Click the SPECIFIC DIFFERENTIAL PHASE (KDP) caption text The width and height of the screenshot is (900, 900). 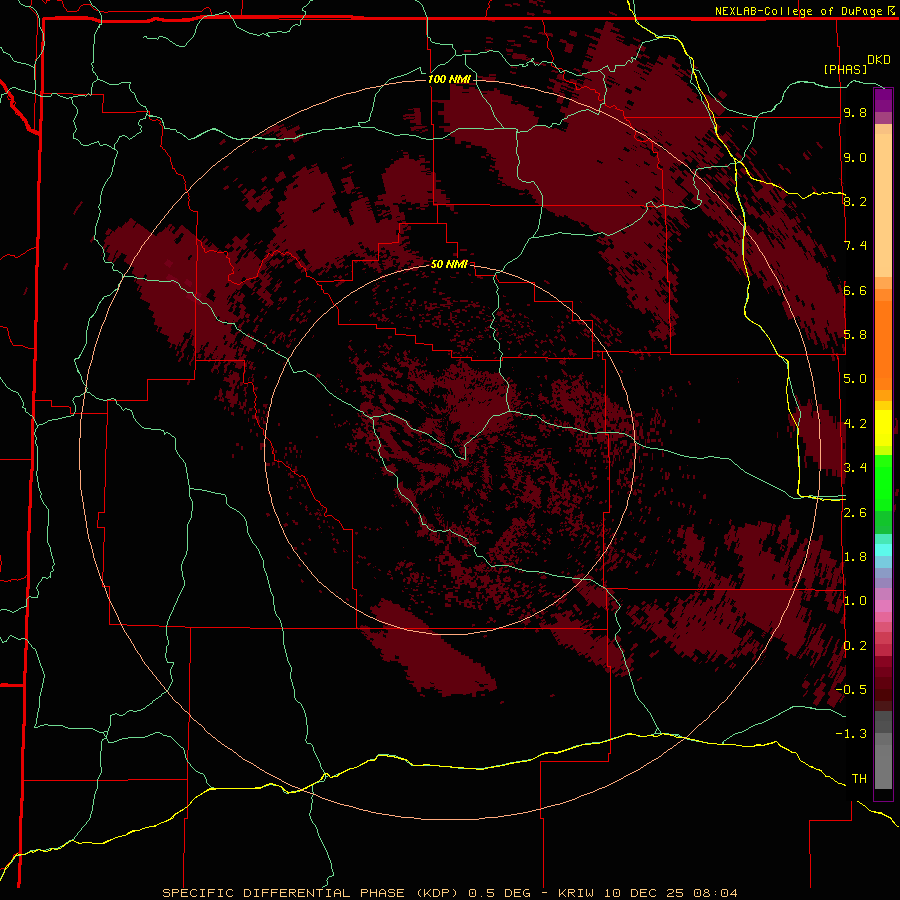(311, 893)
